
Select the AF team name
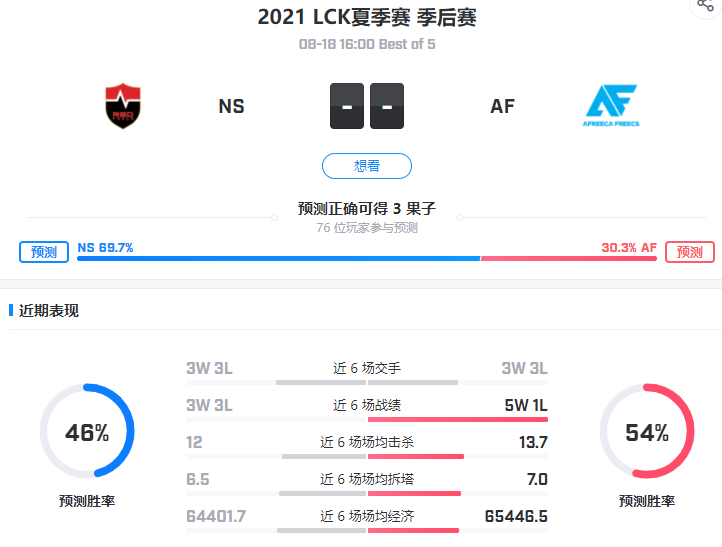click(x=502, y=106)
